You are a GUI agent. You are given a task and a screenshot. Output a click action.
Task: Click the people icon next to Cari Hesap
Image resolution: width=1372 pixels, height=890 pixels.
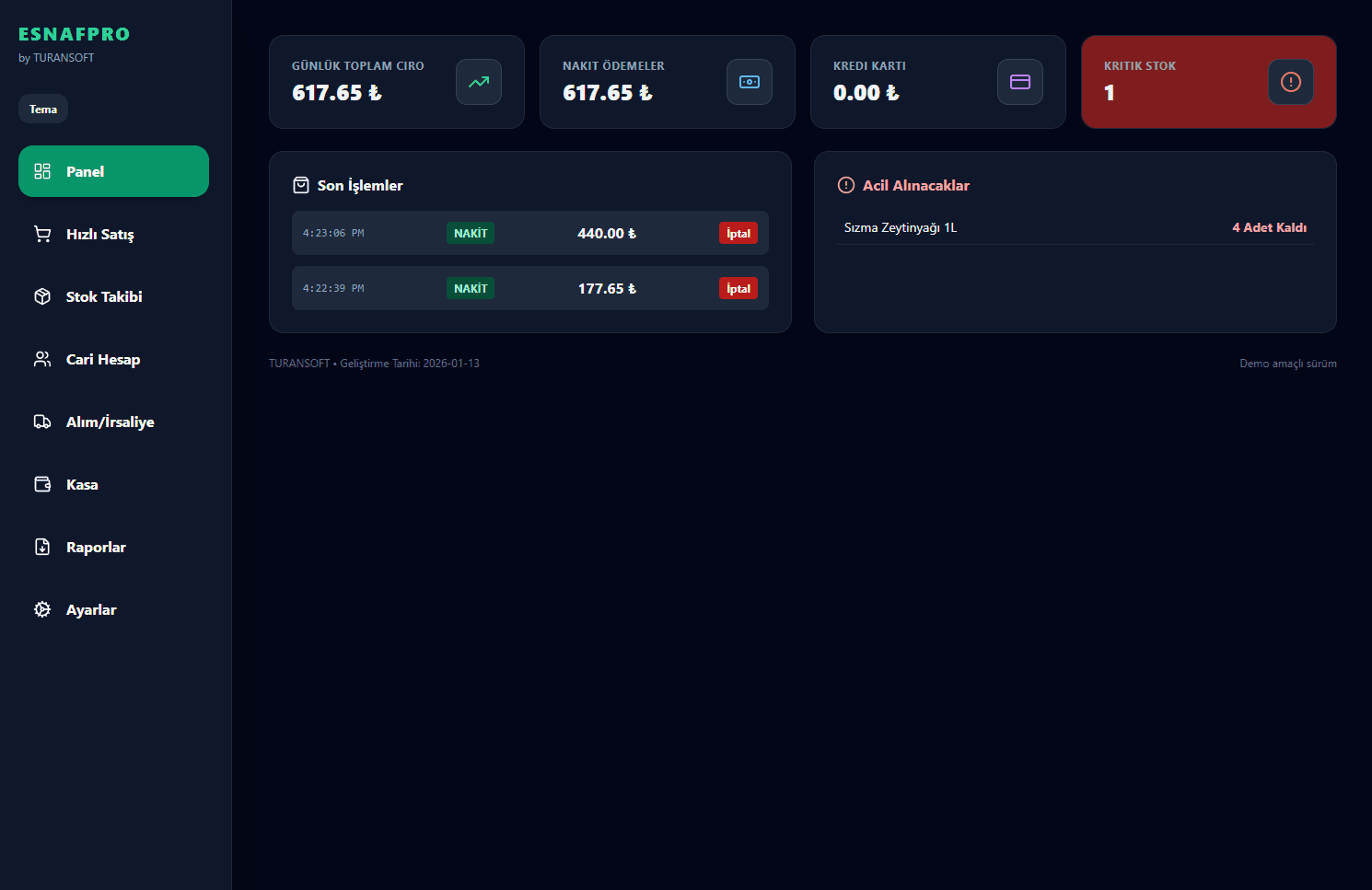click(42, 359)
